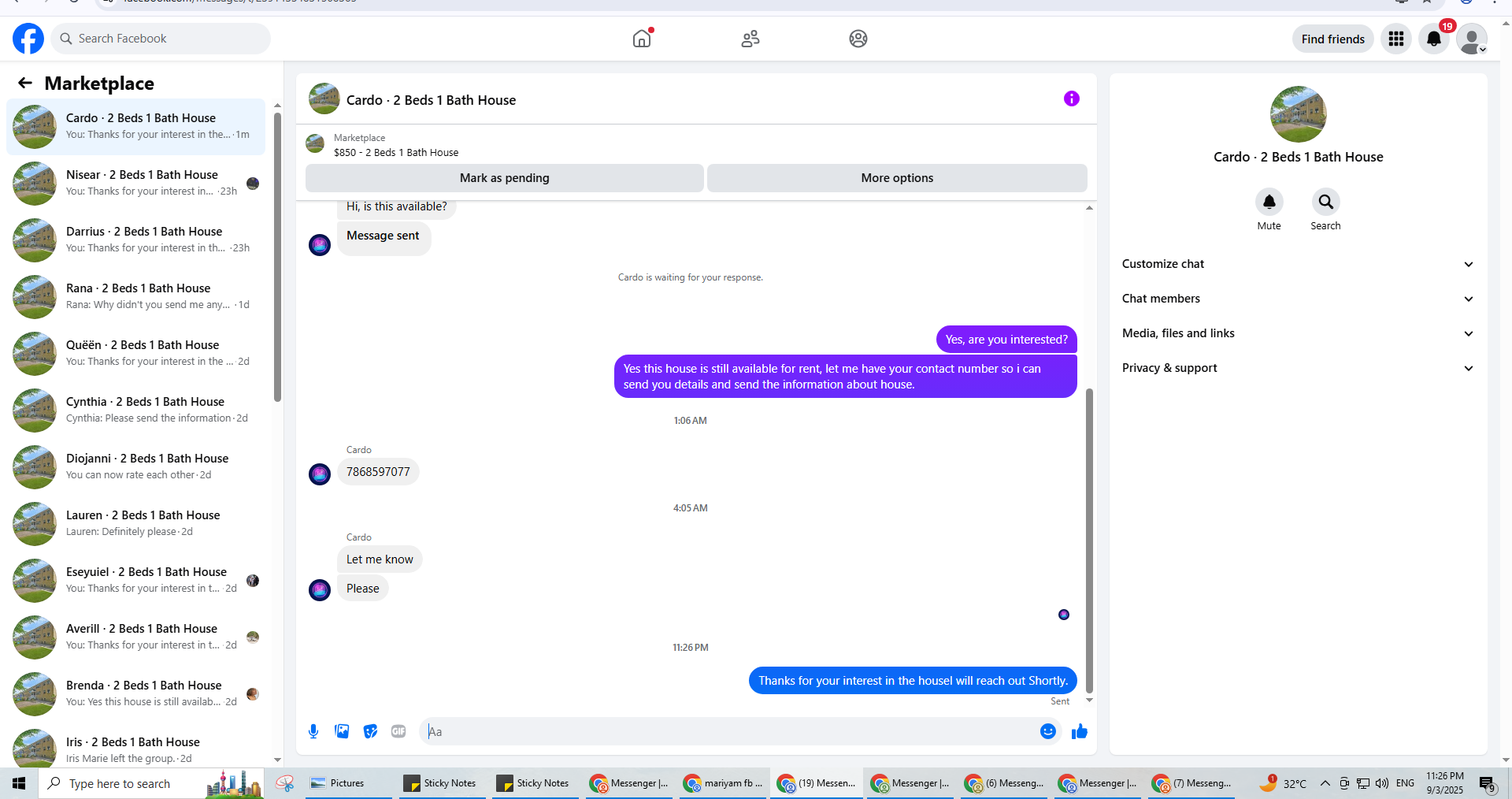This screenshot has width=1512, height=799.
Task: Open the Windows Start menu
Action: pyautogui.click(x=19, y=783)
